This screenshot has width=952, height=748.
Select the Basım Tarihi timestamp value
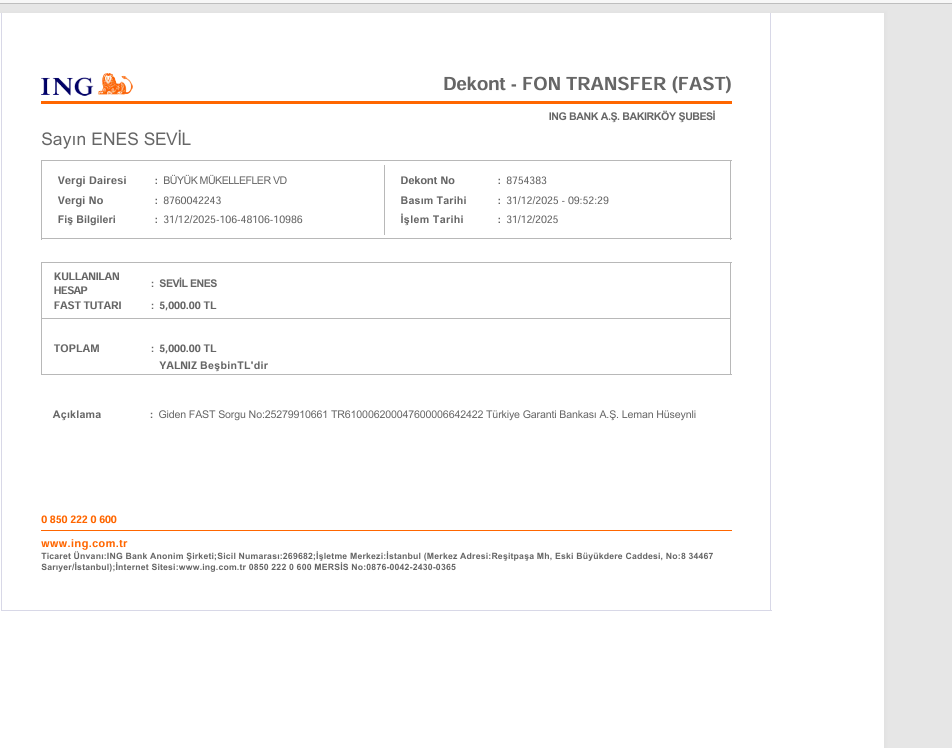point(557,200)
